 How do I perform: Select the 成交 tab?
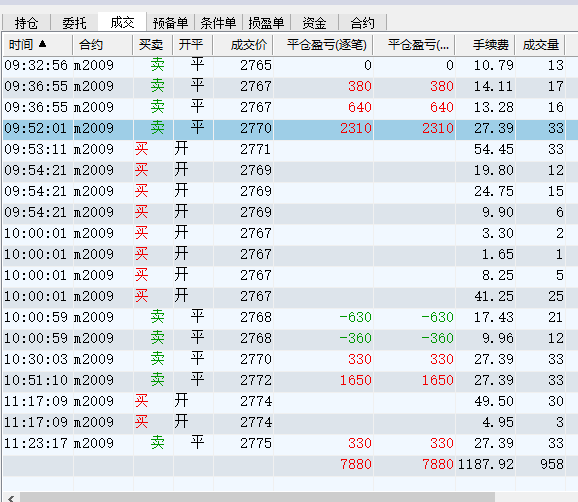point(122,22)
